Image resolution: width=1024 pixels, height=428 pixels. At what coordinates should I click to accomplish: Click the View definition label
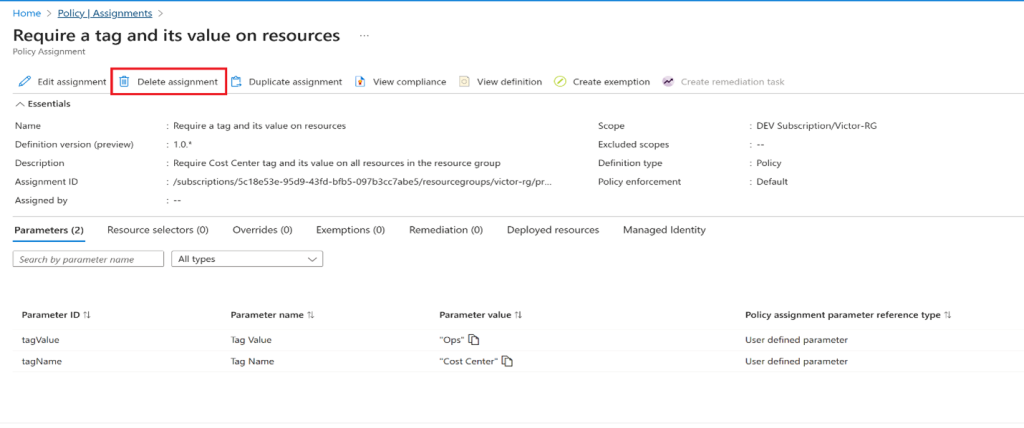pyautogui.click(x=509, y=82)
